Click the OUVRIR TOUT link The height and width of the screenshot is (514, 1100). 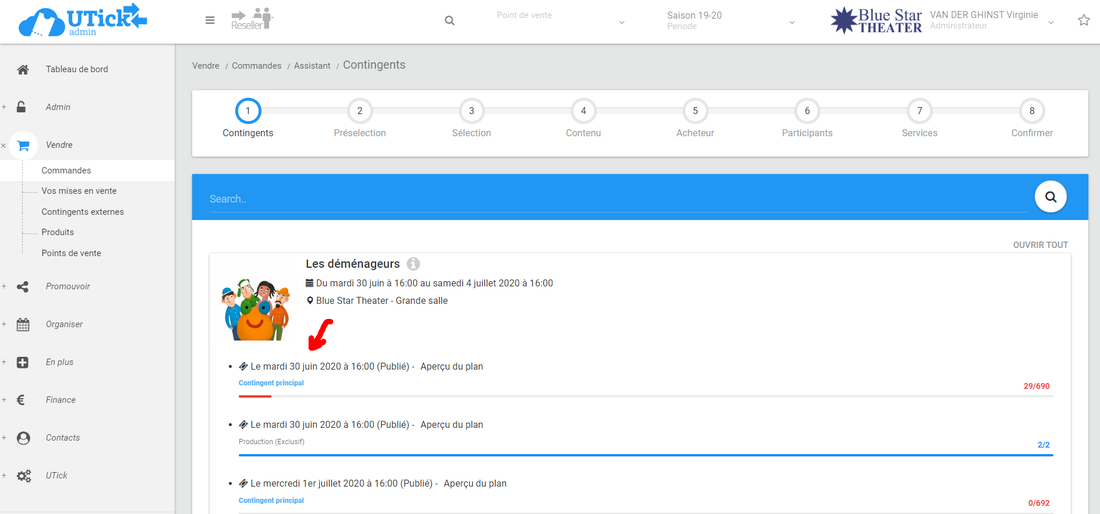pyautogui.click(x=1040, y=245)
